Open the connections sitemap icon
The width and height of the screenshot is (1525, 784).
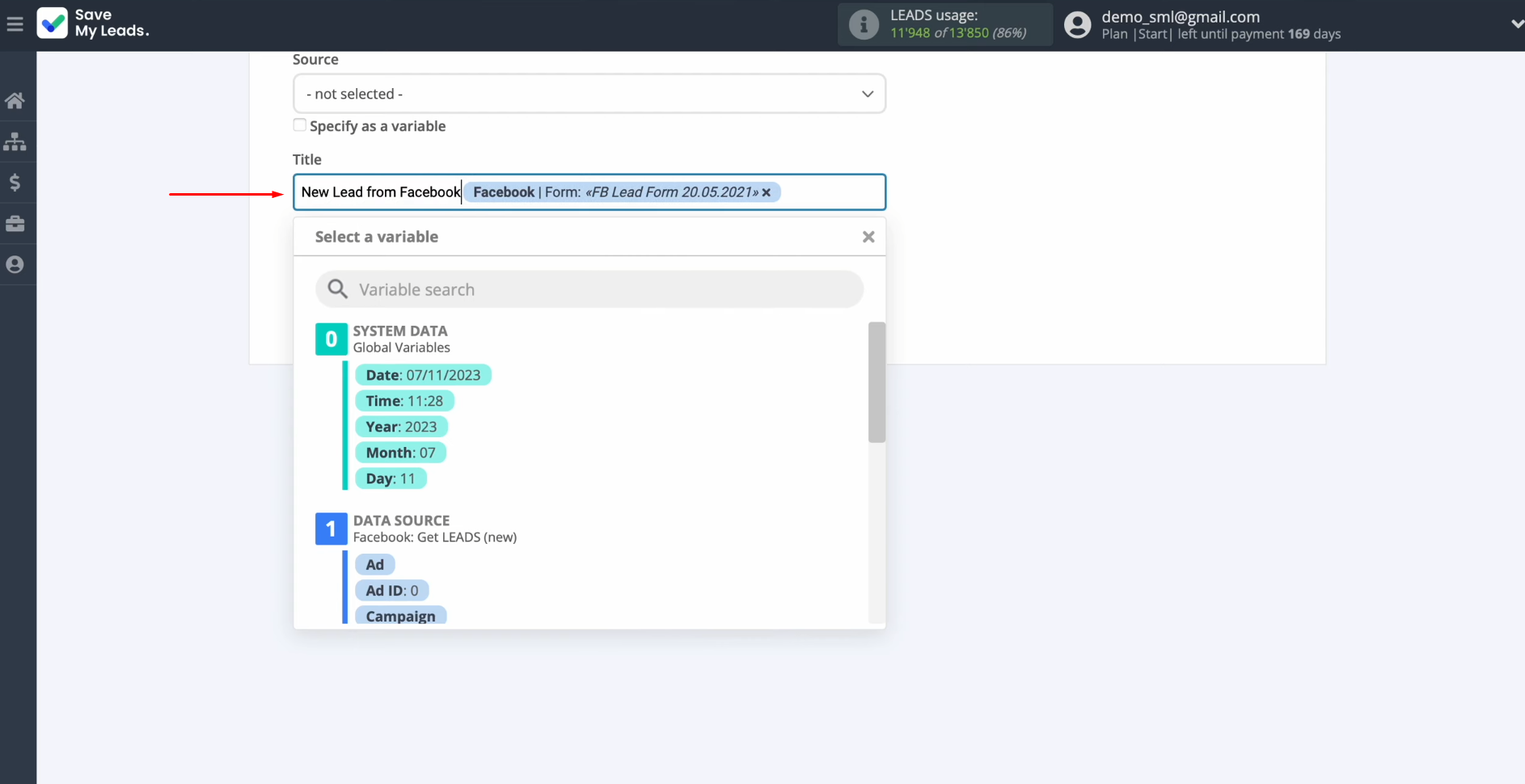tap(15, 141)
